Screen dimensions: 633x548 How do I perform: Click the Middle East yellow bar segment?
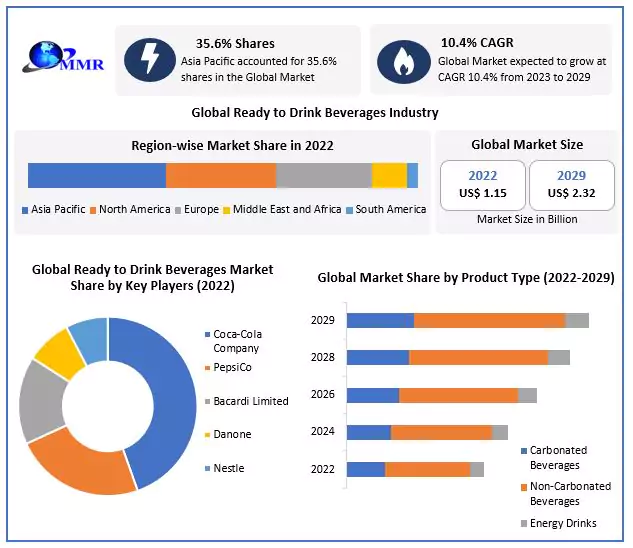pos(389,175)
